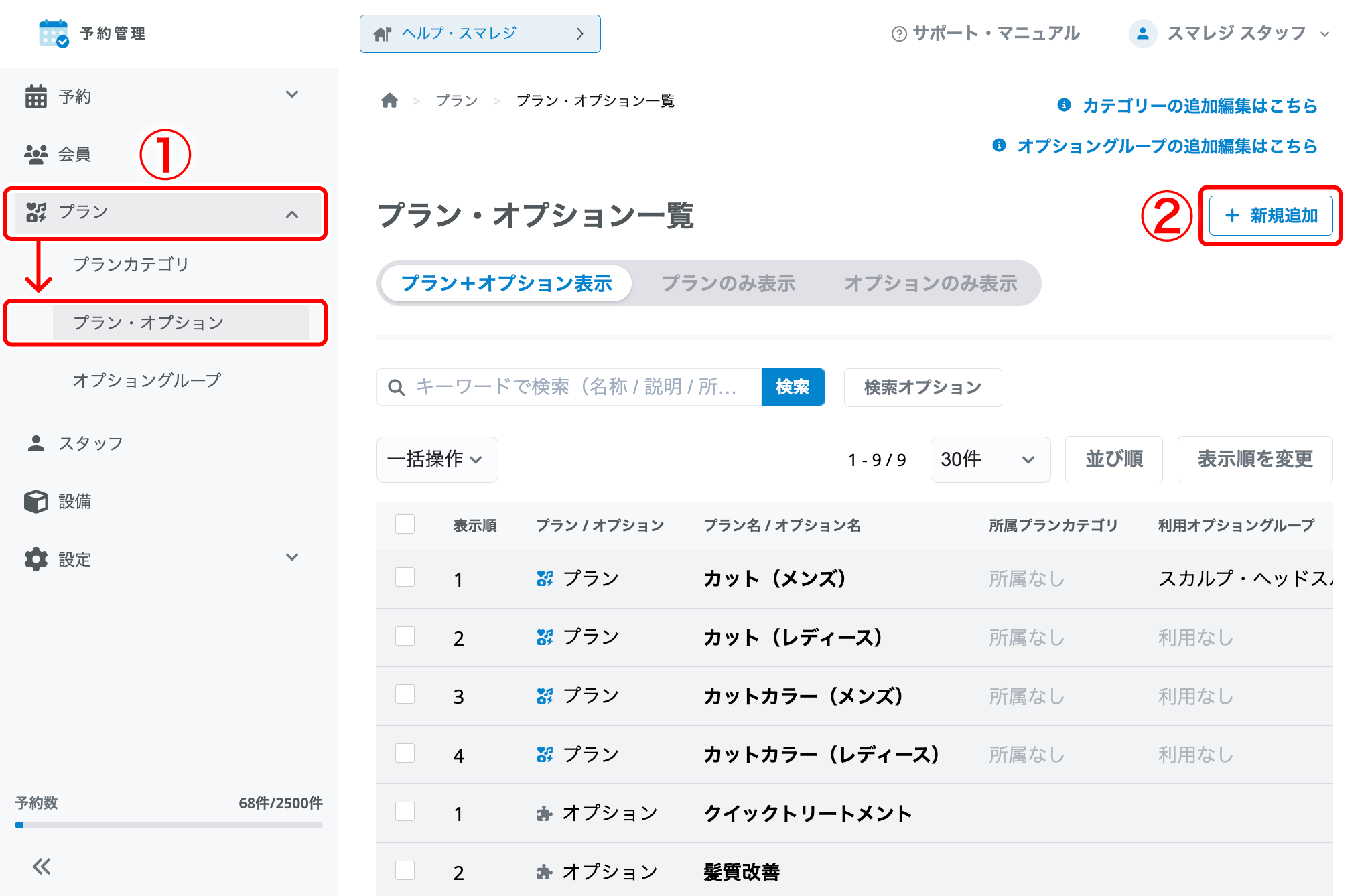Open the 30件 page size dropdown
The height and width of the screenshot is (896, 1372).
990,459
